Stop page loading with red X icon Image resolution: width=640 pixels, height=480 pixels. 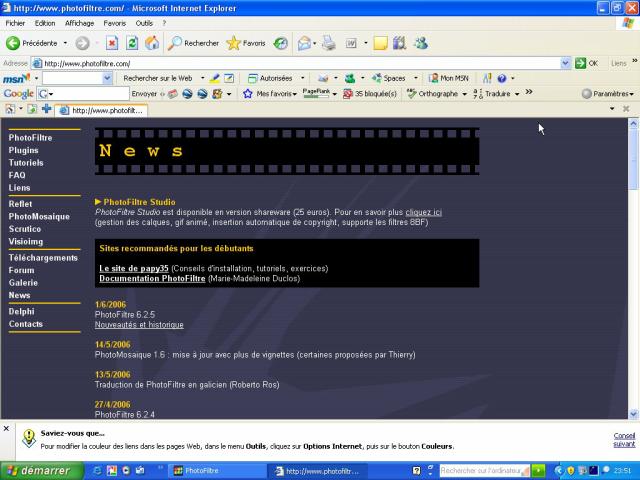[112, 43]
